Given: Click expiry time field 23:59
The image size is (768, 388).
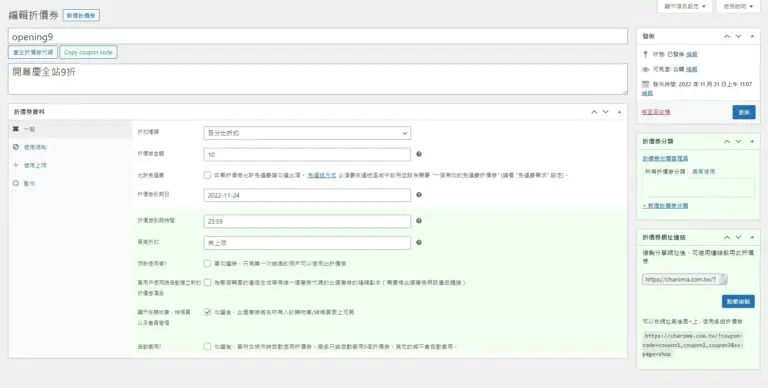Looking at the screenshot, I should (307, 221).
